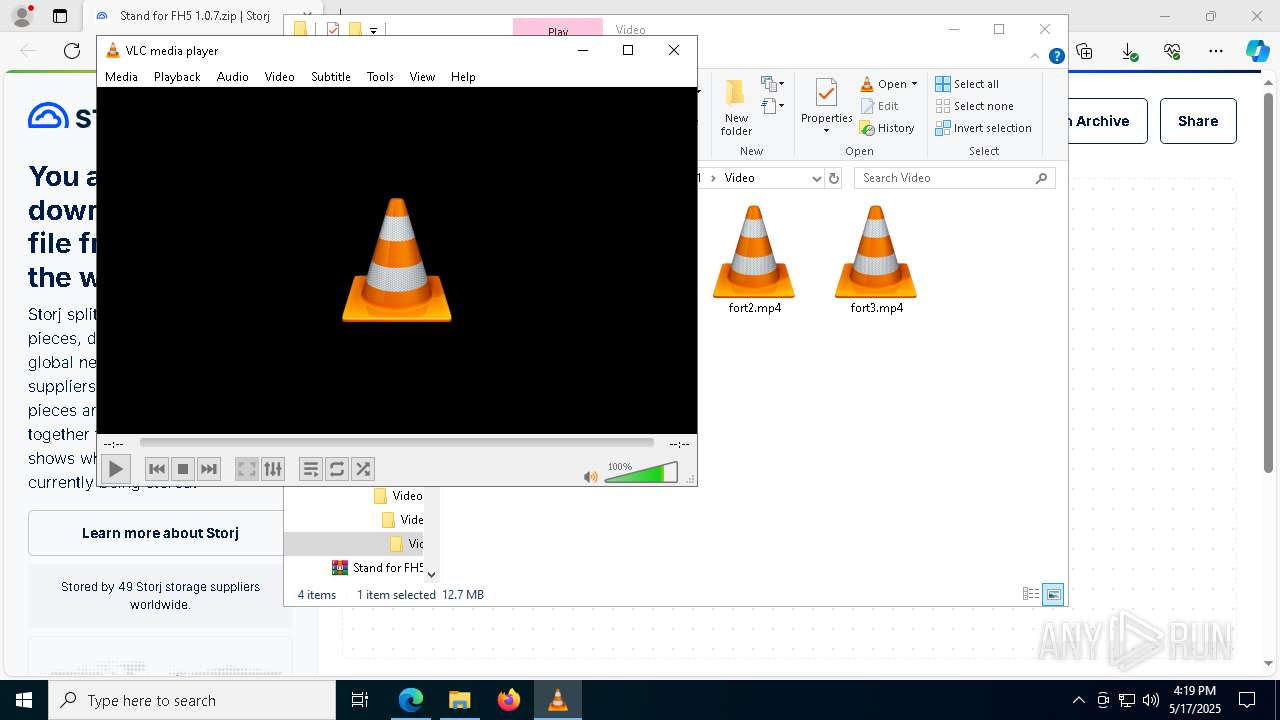The image size is (1280, 720).
Task: Click Explorer Help question mark icon
Action: [x=1056, y=57]
